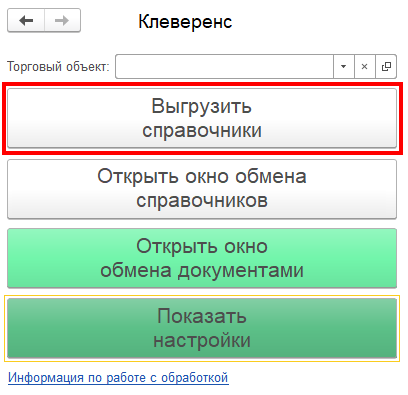Click the Клеверенс title text
The image size is (408, 395).
[x=185, y=22]
